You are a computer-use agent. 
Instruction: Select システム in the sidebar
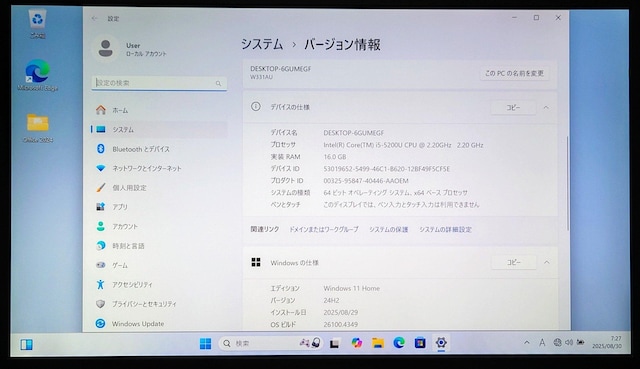click(159, 129)
